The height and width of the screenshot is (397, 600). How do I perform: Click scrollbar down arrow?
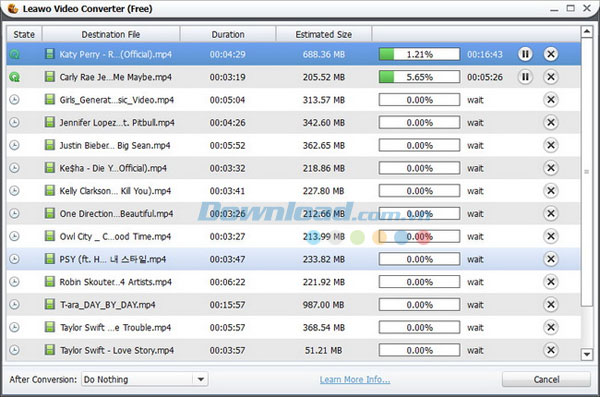(x=587, y=354)
